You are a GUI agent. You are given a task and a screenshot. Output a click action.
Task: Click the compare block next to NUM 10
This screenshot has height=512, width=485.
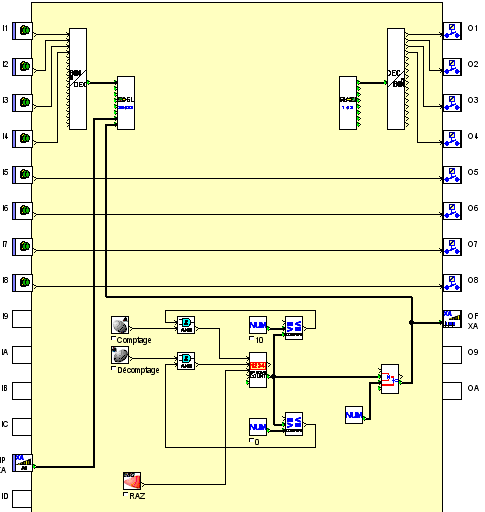click(294, 328)
